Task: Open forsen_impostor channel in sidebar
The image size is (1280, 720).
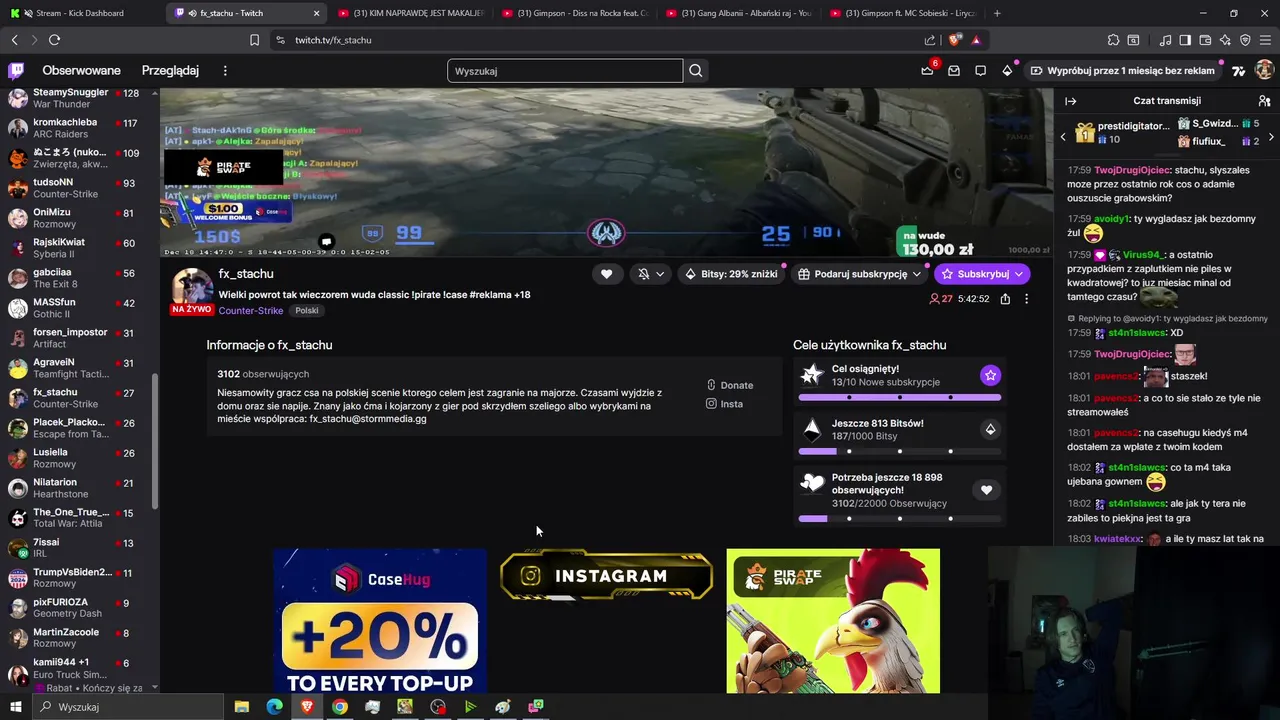Action: tap(79, 338)
